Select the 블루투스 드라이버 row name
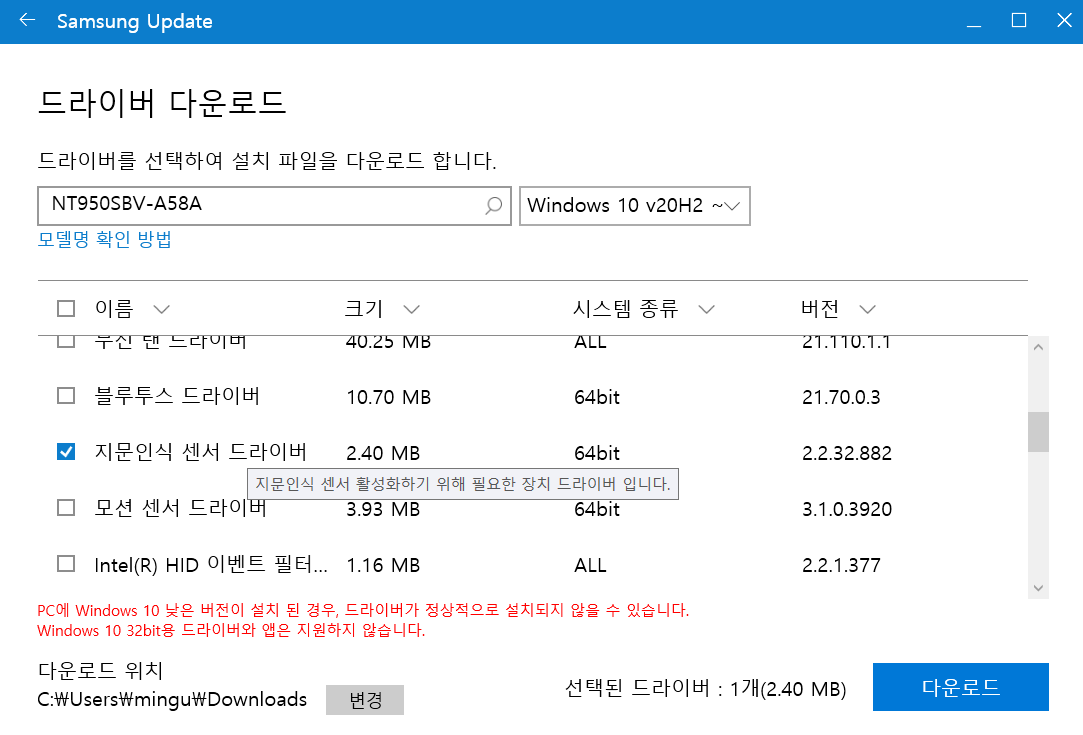Screen dimensions: 1083x735 point(178,396)
